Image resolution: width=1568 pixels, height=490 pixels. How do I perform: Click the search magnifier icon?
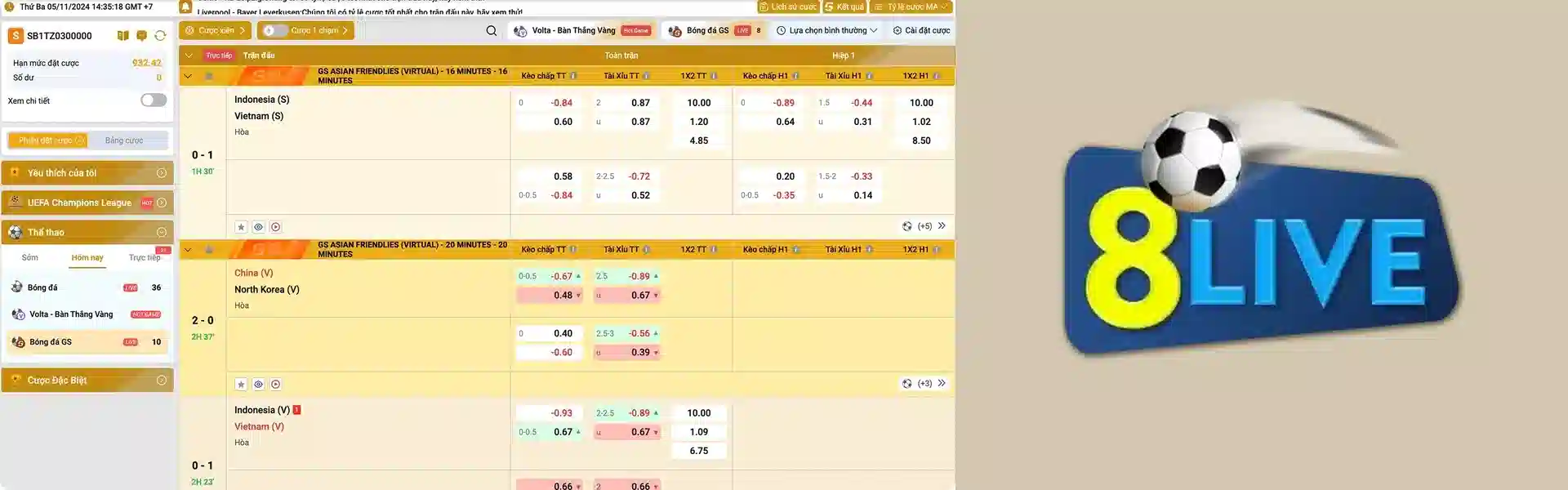pos(491,31)
